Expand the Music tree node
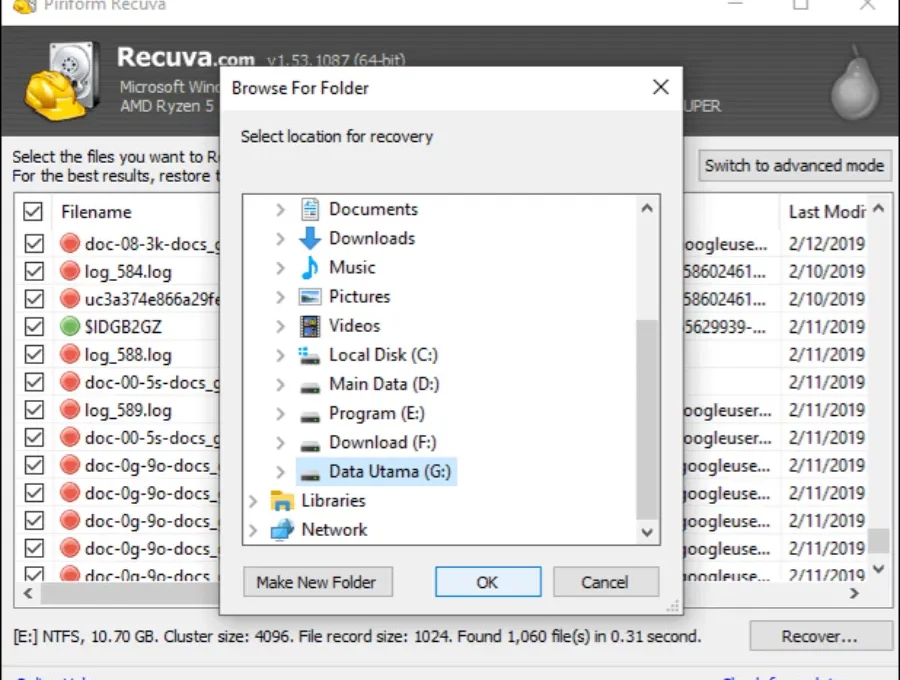 [280, 267]
